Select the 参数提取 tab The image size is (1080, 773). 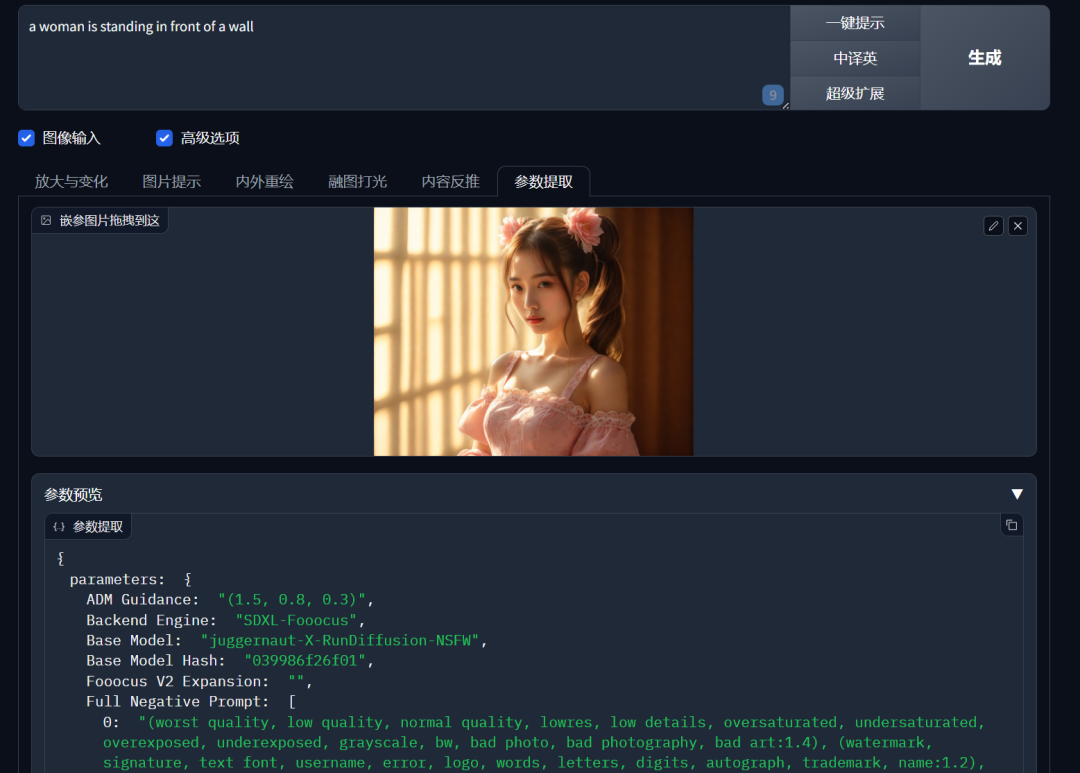pyautogui.click(x=543, y=181)
